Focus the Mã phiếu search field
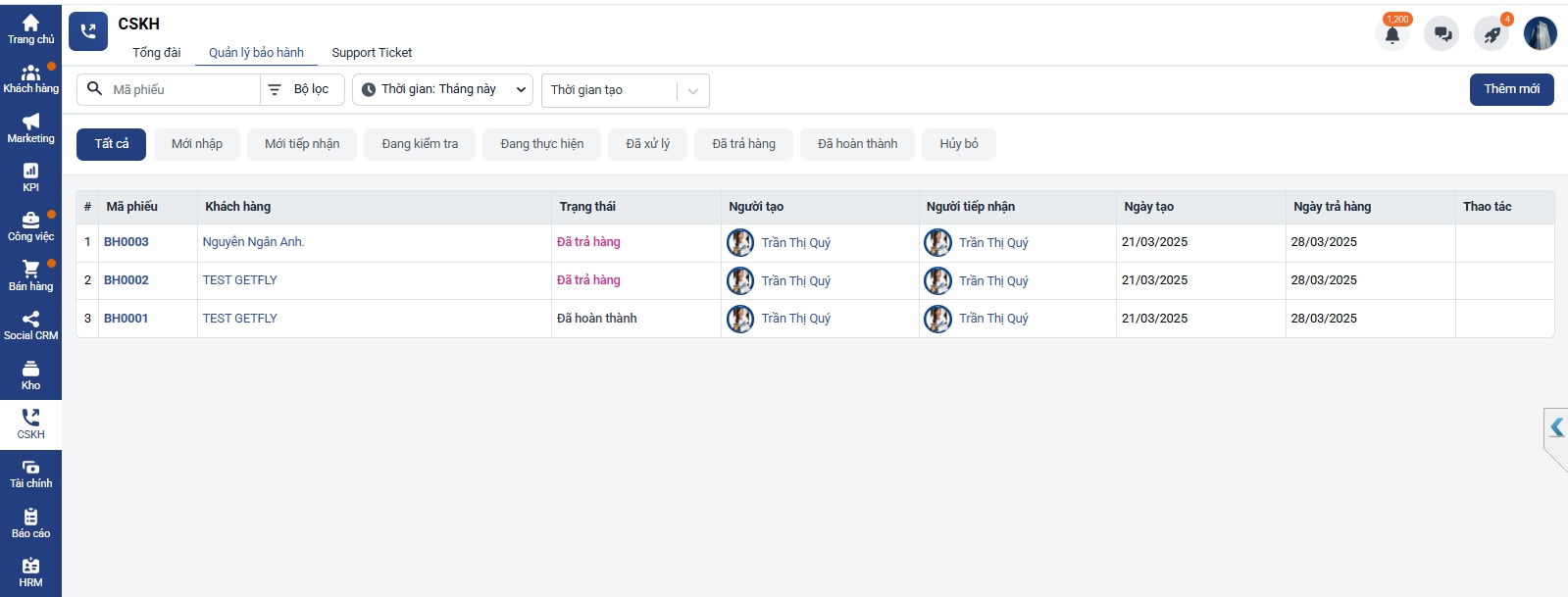1568x597 pixels. [182, 89]
